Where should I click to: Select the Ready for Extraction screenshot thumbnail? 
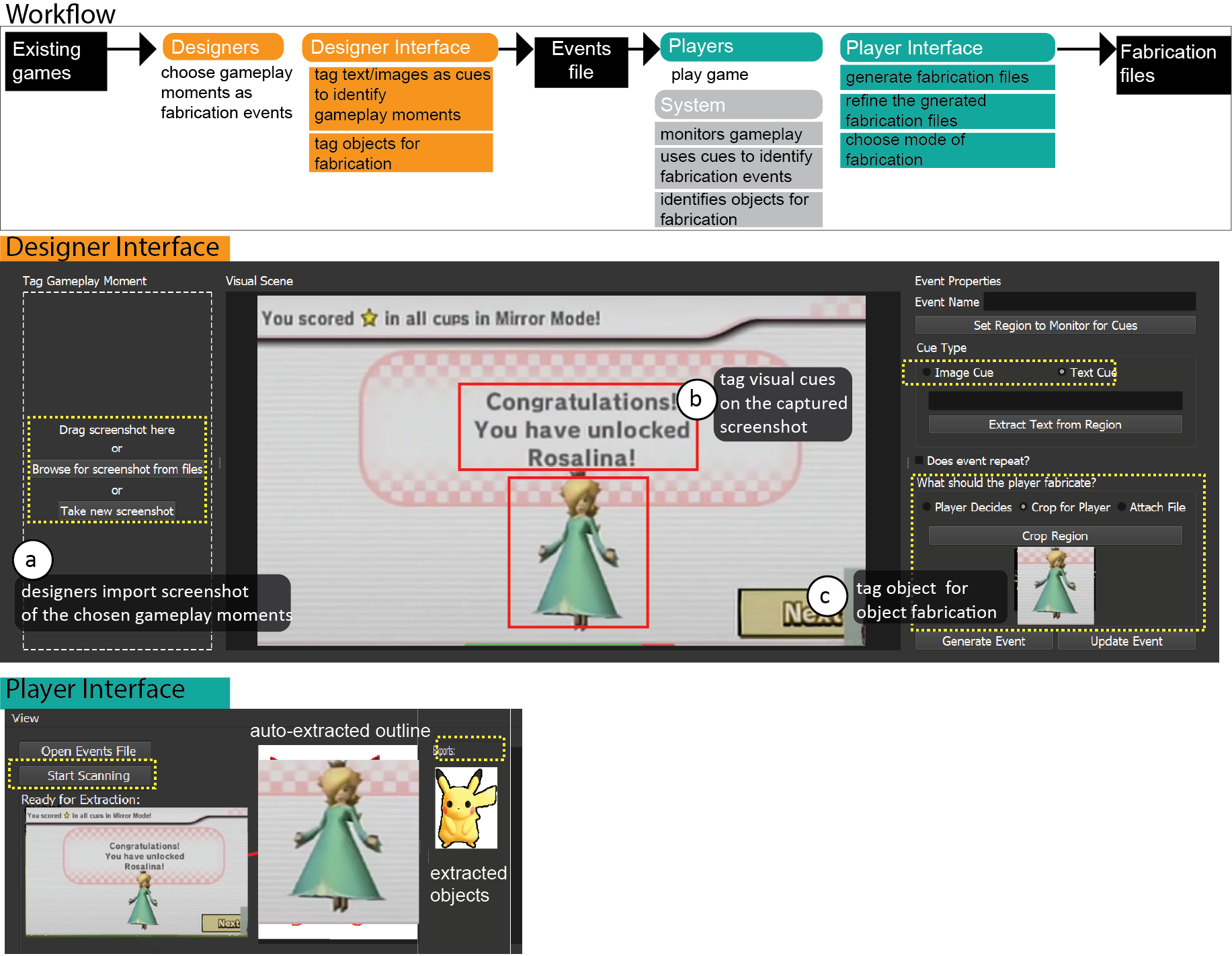point(137,872)
